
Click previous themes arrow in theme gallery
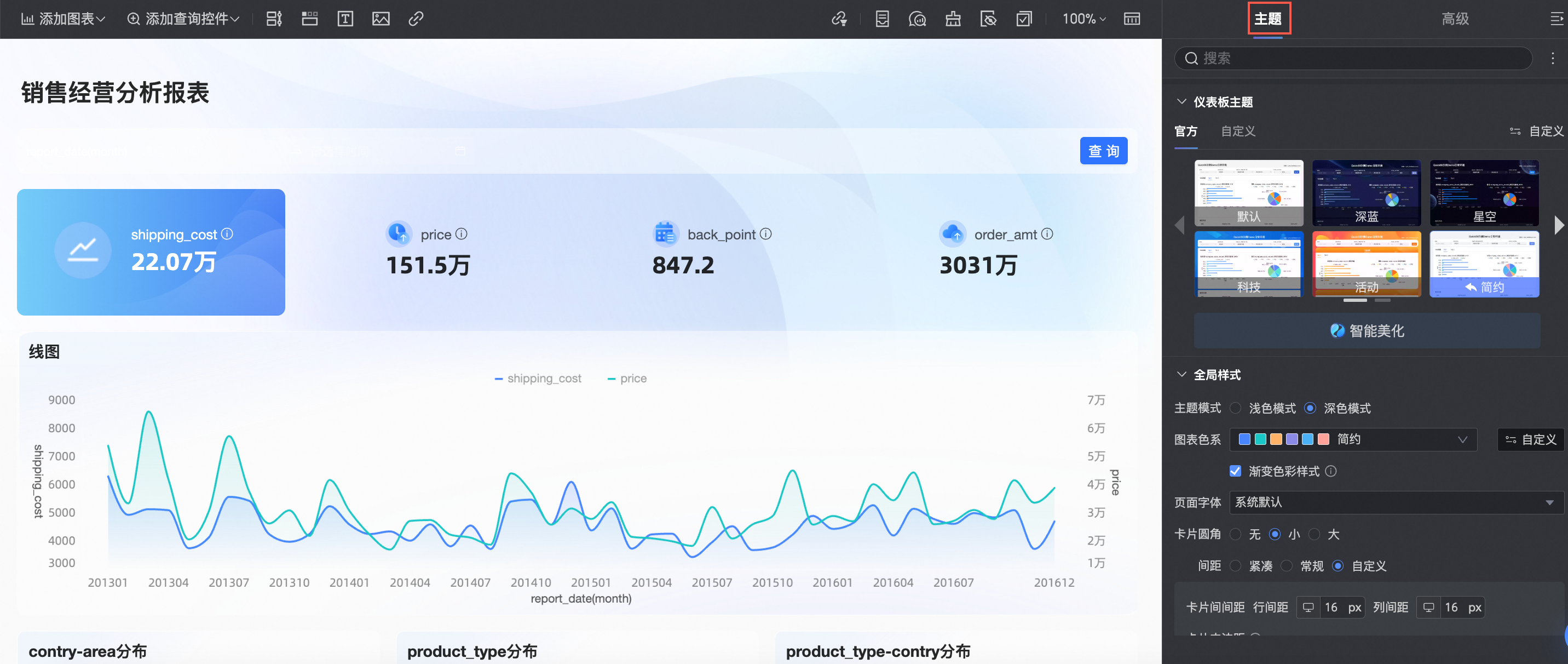[x=1180, y=225]
